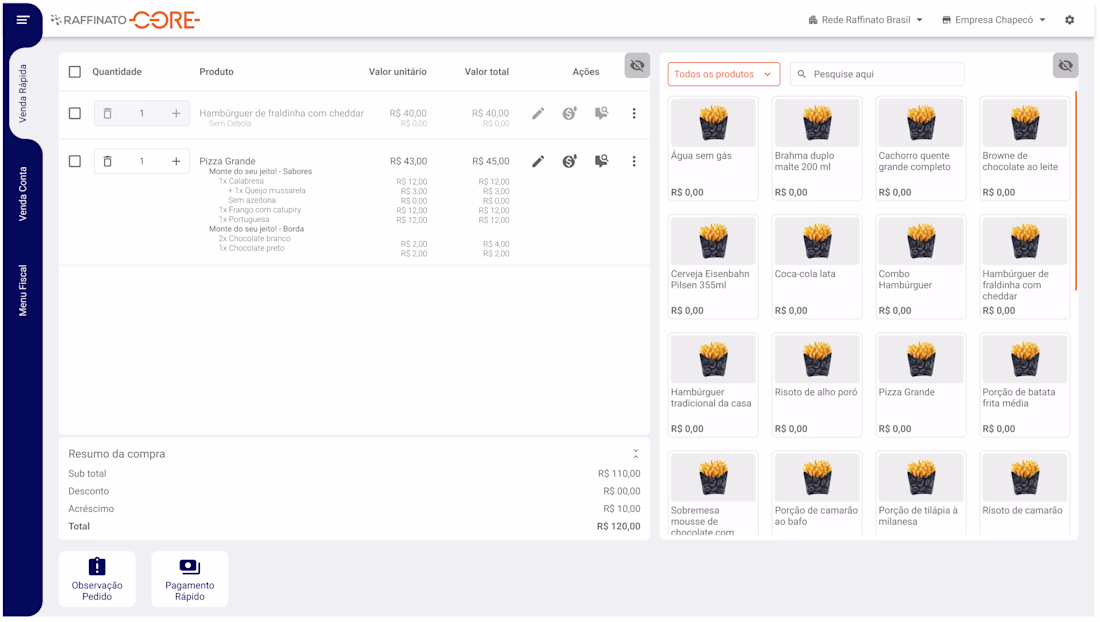Hide the order list panel
Screen dimensions: 1100x622
tap(637, 65)
